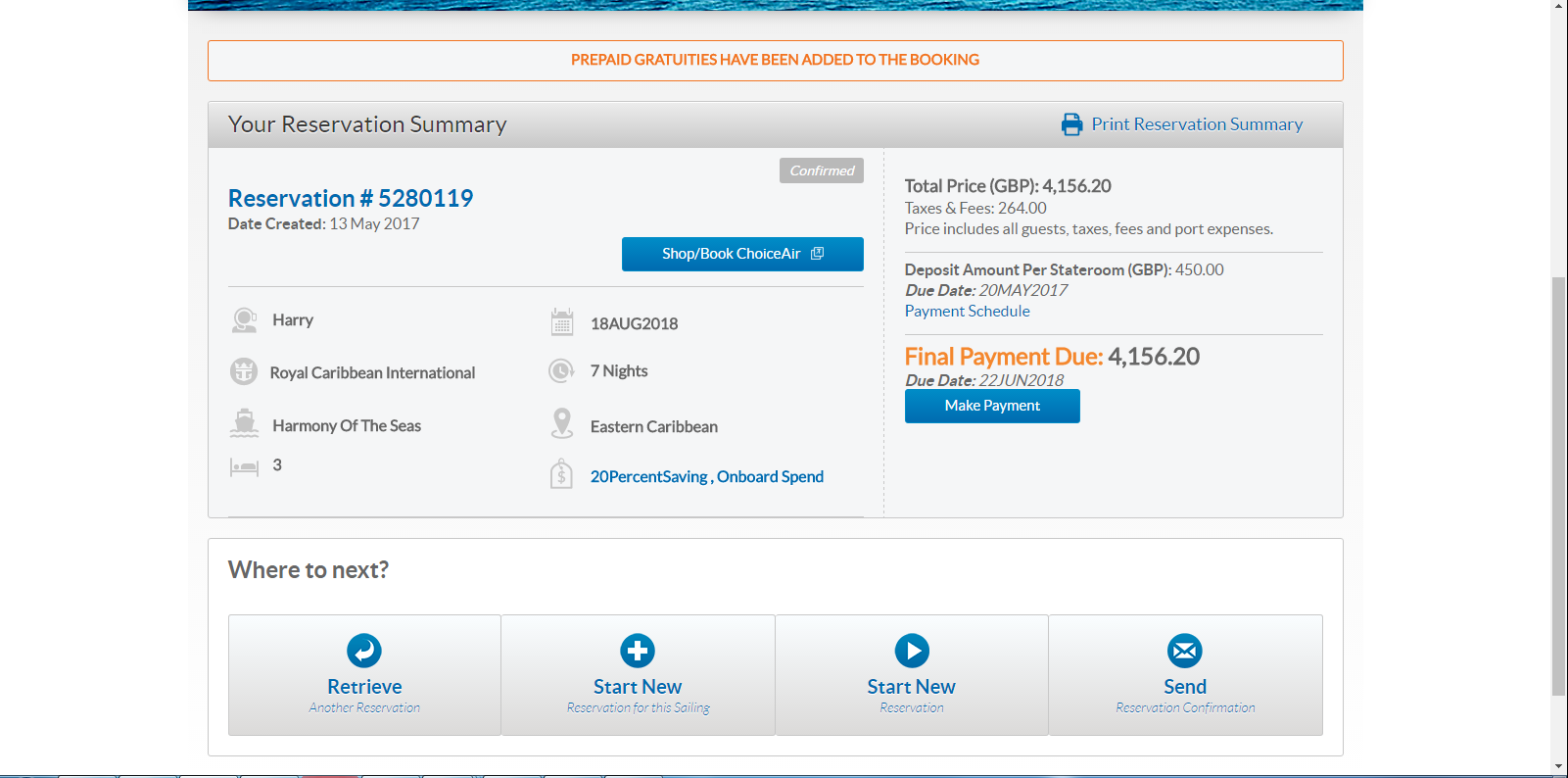Click the prepaid gratuities notice banner

tap(775, 61)
